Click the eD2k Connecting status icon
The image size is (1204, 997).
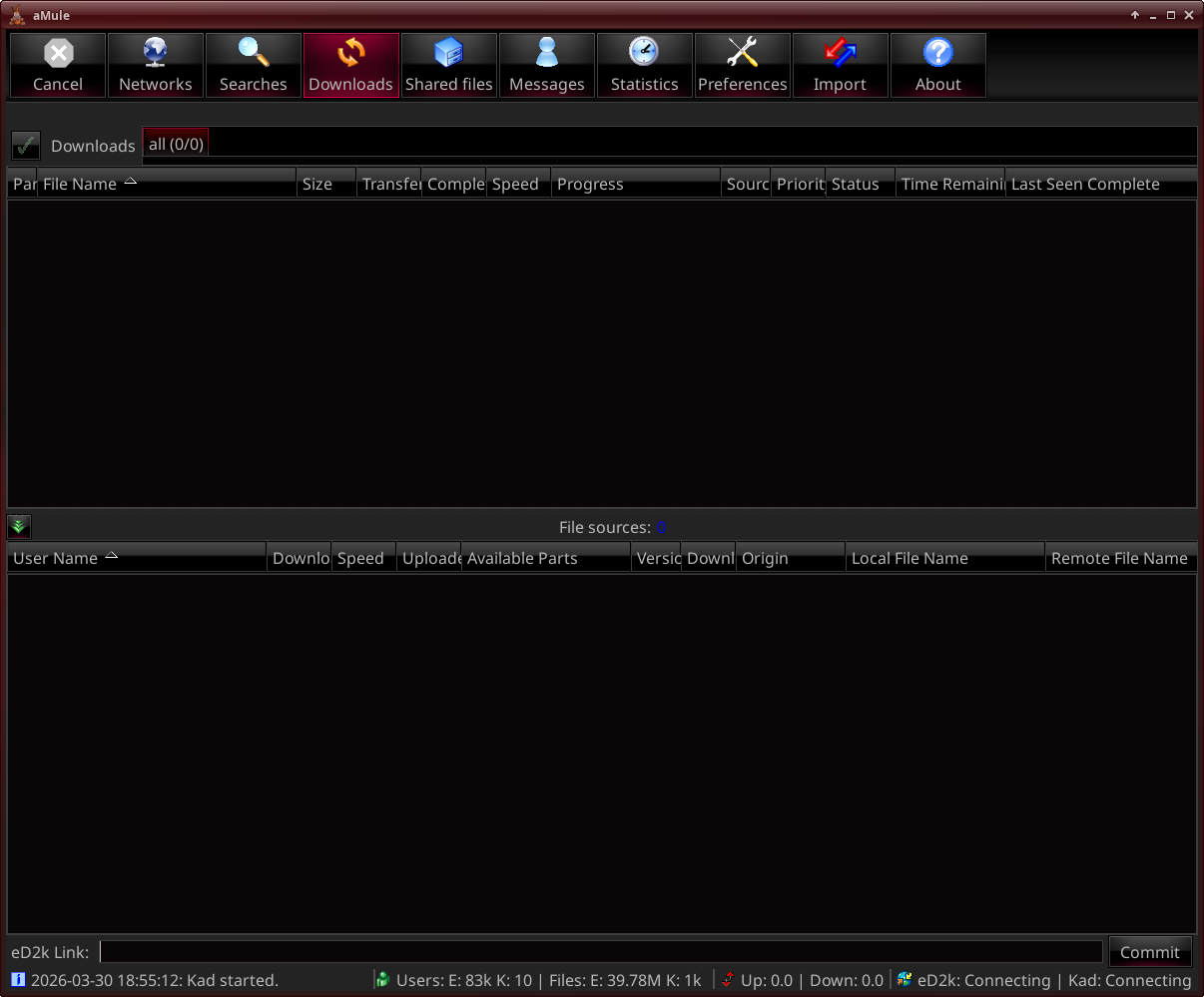[904, 980]
